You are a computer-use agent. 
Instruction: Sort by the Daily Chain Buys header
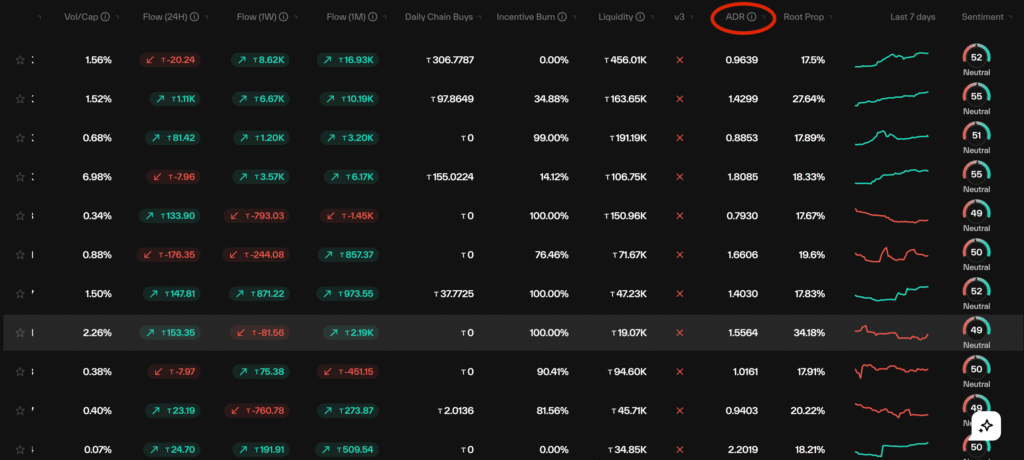click(x=439, y=17)
